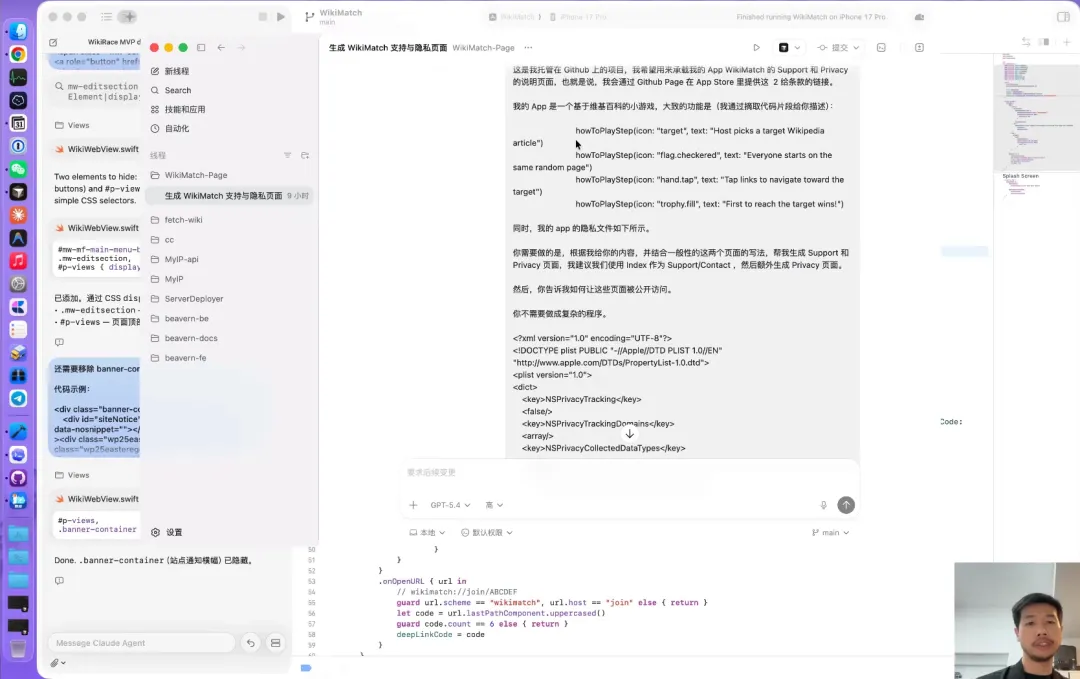Send the message with the up arrow
The image size is (1080, 679).
[846, 505]
